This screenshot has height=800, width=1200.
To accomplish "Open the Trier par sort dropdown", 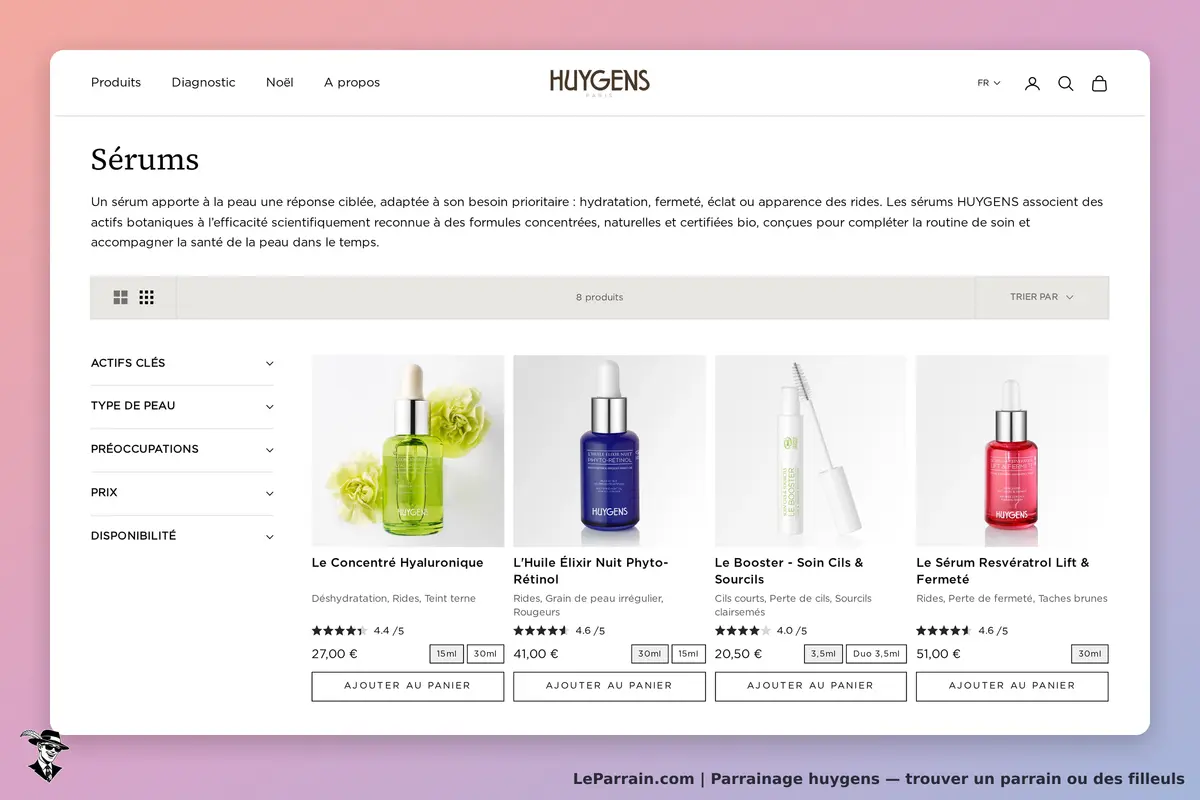I will point(1042,297).
